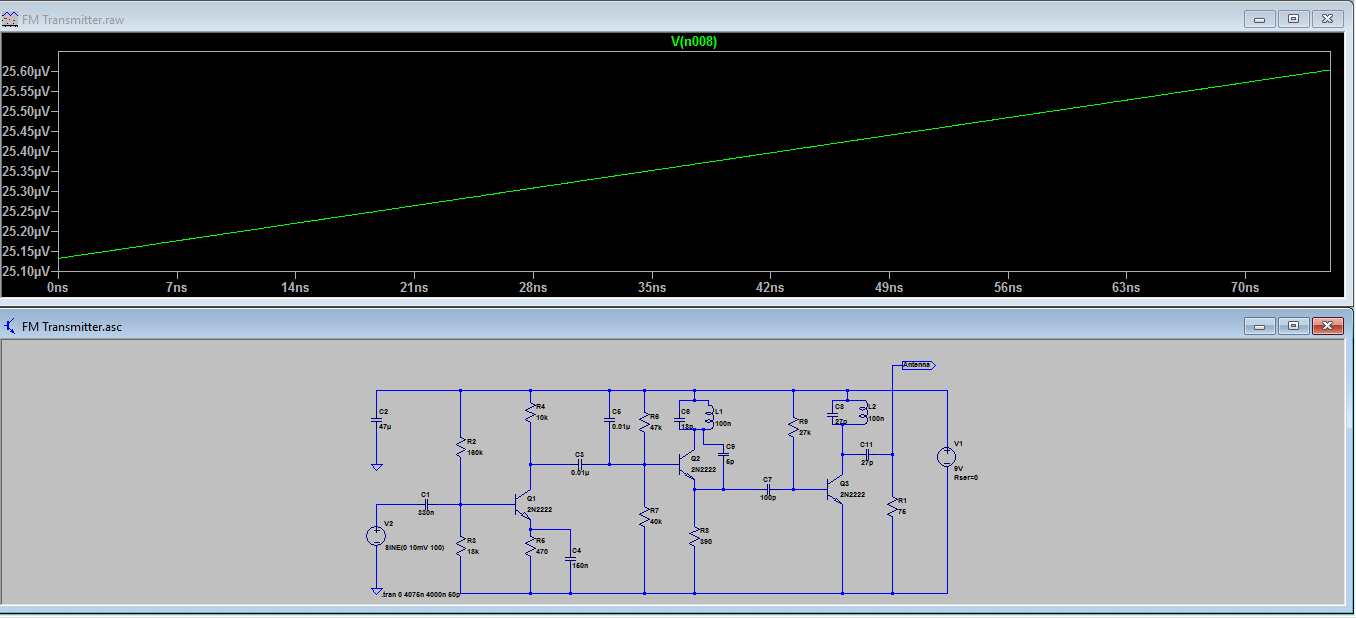Click resistor R4 10k symbol
Screen dimensions: 1356x618
(x=530, y=410)
